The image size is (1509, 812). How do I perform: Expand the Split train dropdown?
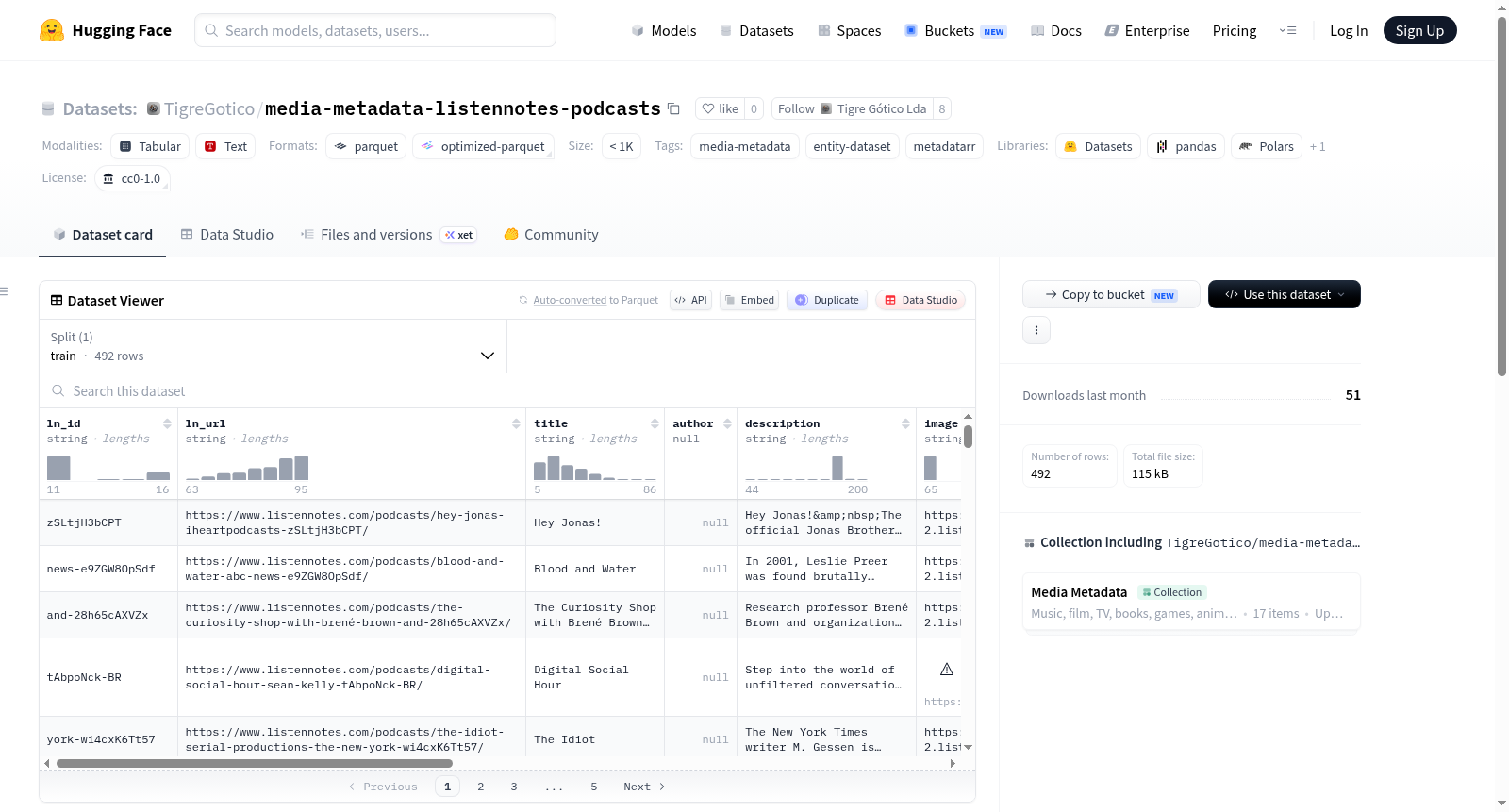click(273, 346)
